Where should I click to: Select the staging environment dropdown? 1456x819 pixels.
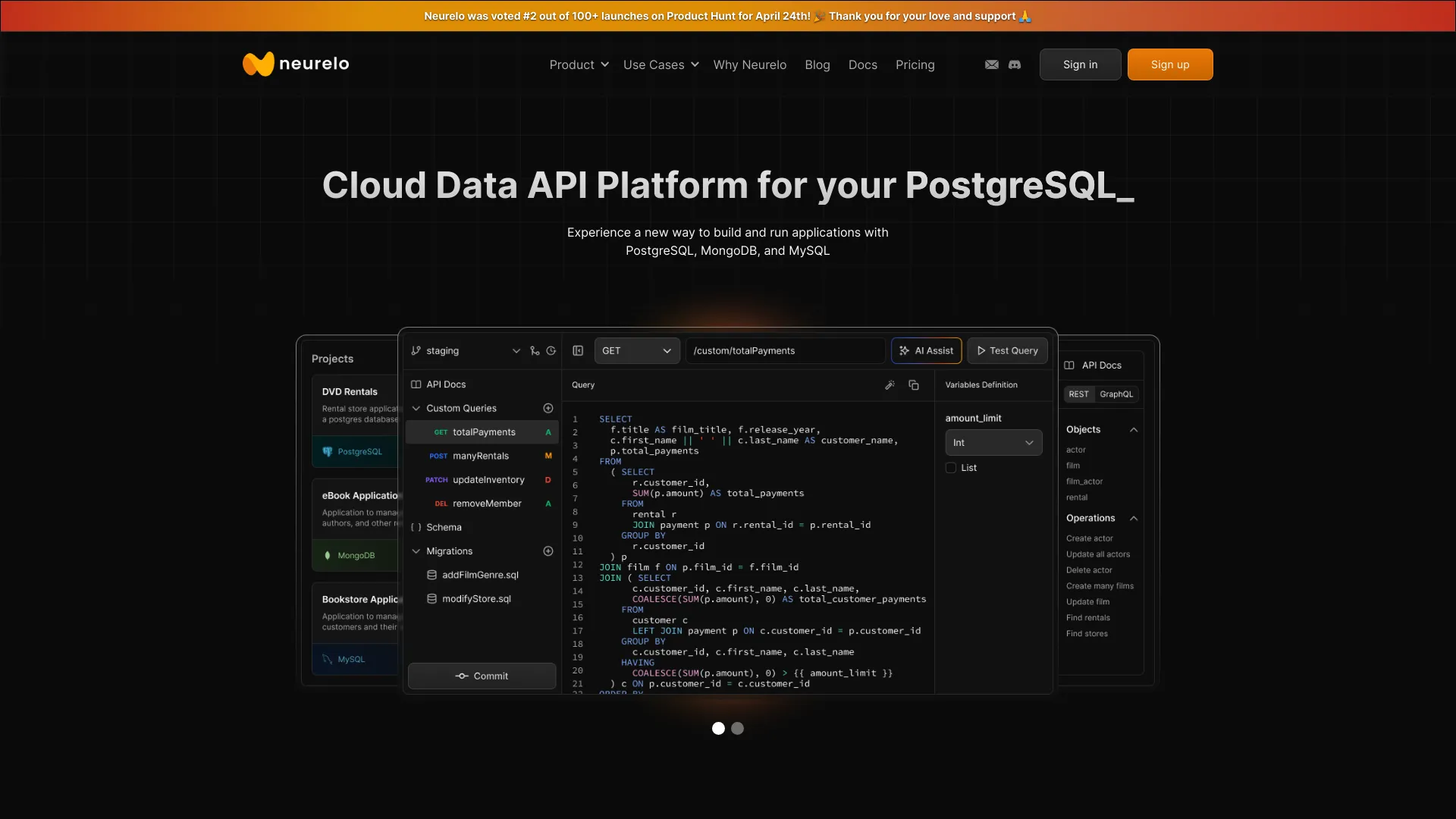[465, 350]
